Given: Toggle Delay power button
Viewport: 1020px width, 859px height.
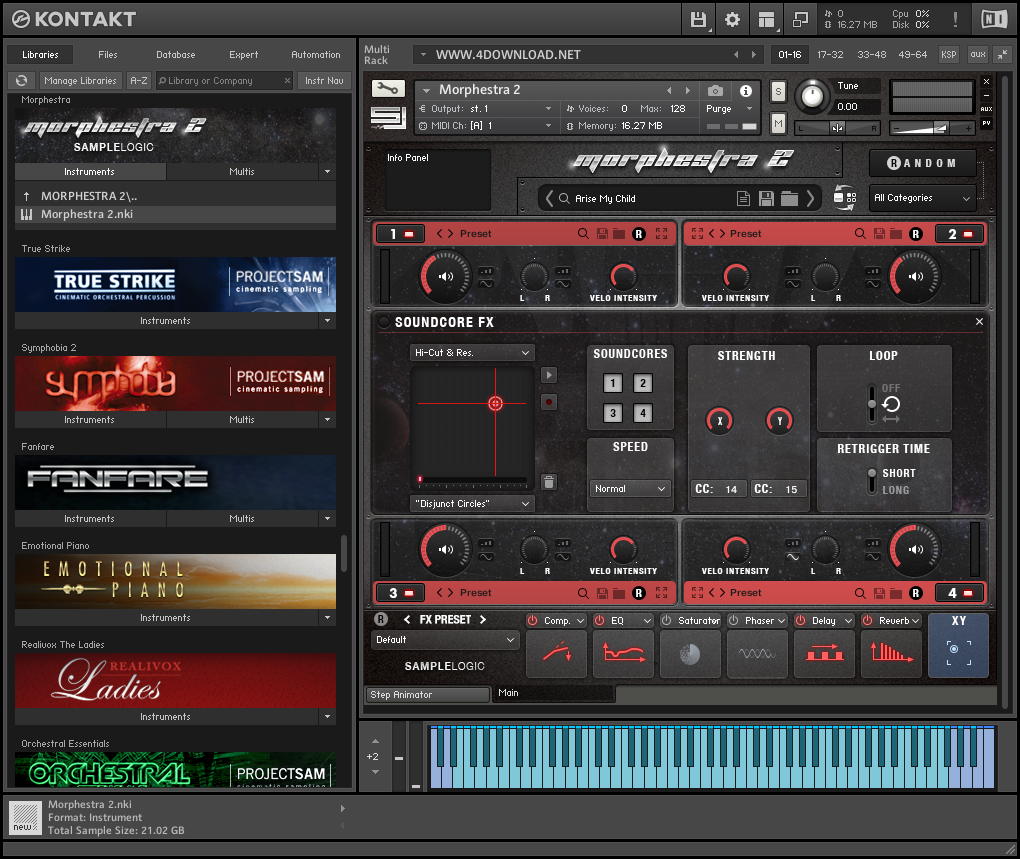Looking at the screenshot, I should click(x=800, y=620).
